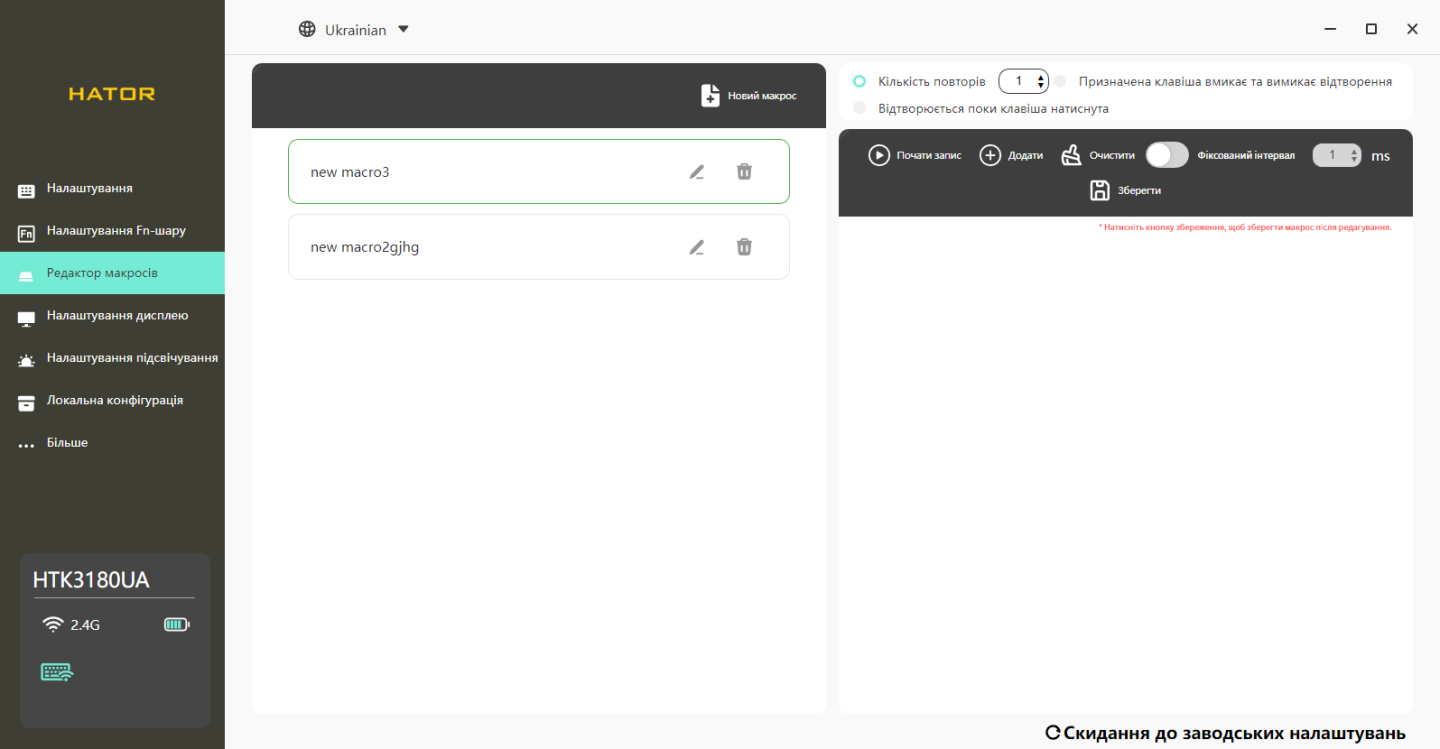Rename new macro3 with pencil icon
This screenshot has width=1440, height=749.
[697, 172]
